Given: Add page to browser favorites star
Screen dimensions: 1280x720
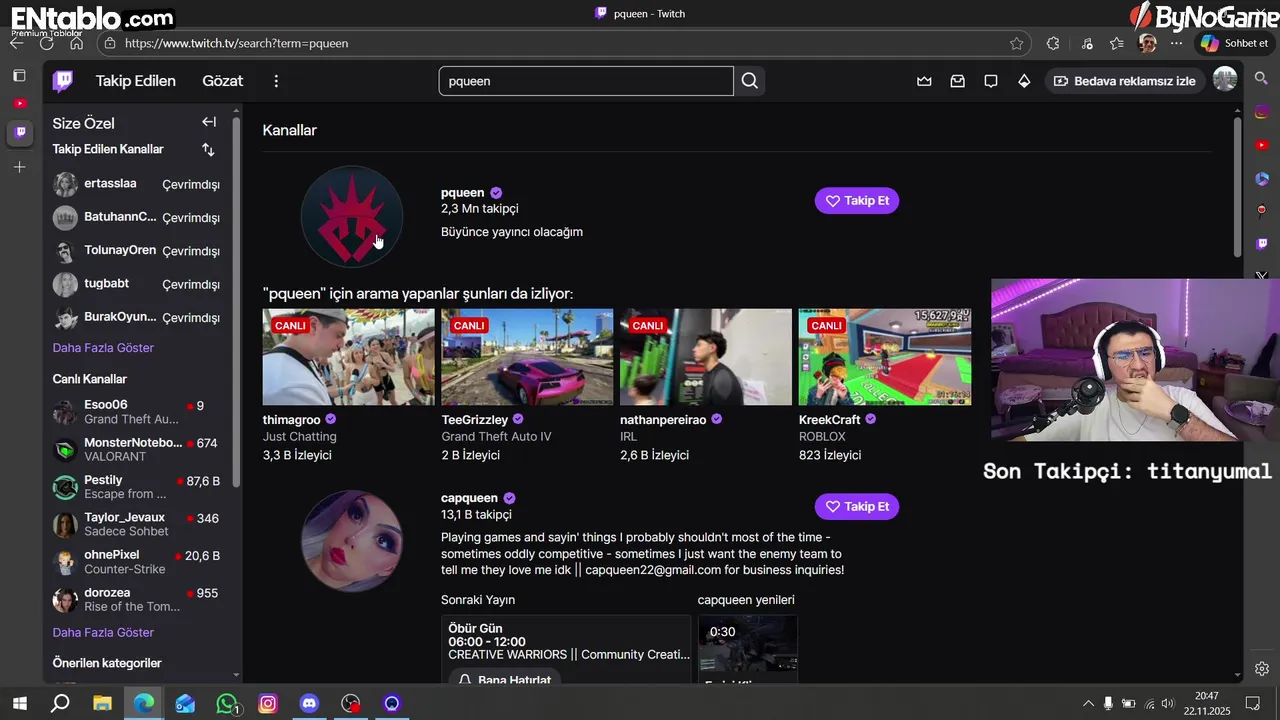Looking at the screenshot, I should coord(1017,43).
